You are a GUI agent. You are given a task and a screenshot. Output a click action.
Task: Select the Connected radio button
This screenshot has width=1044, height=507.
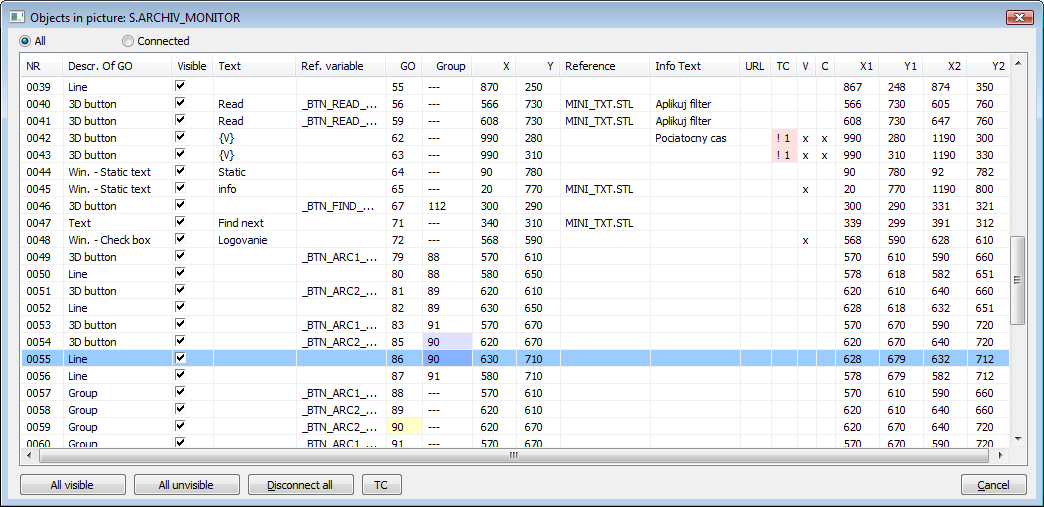click(128, 41)
